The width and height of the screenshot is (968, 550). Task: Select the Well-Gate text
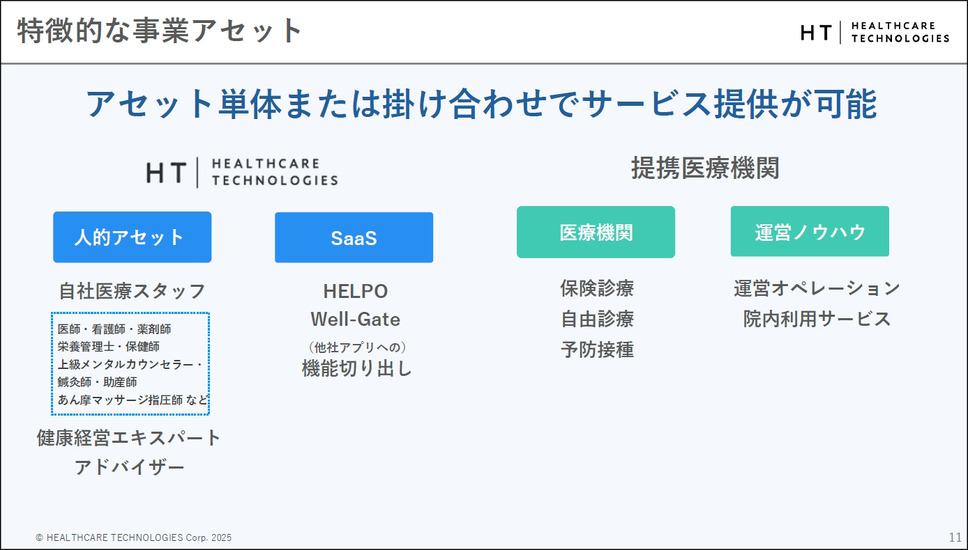tap(355, 320)
